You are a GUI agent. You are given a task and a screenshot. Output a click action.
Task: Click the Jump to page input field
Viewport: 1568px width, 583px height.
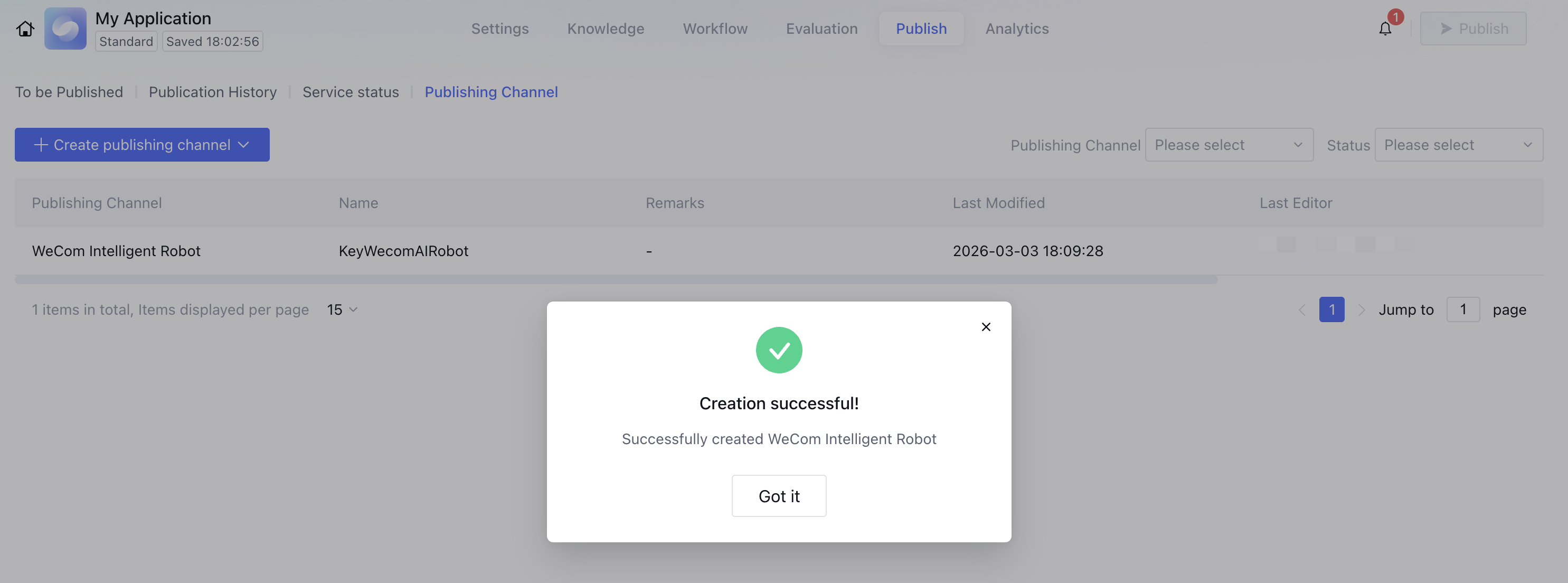click(x=1463, y=310)
